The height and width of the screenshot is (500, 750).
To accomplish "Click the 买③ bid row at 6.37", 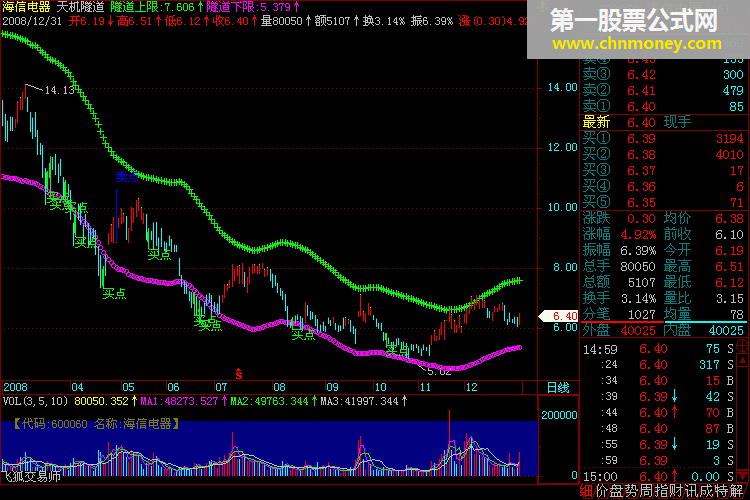I will pyautogui.click(x=662, y=170).
